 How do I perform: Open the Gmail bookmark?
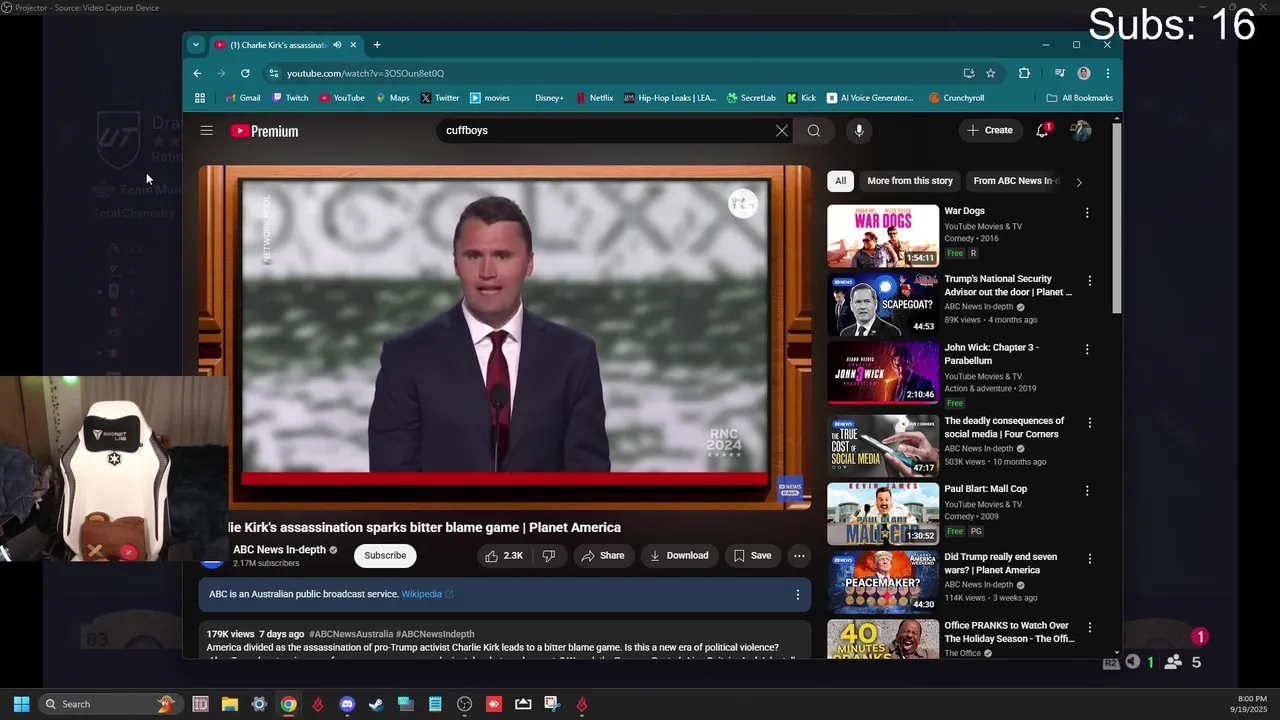[x=243, y=98]
